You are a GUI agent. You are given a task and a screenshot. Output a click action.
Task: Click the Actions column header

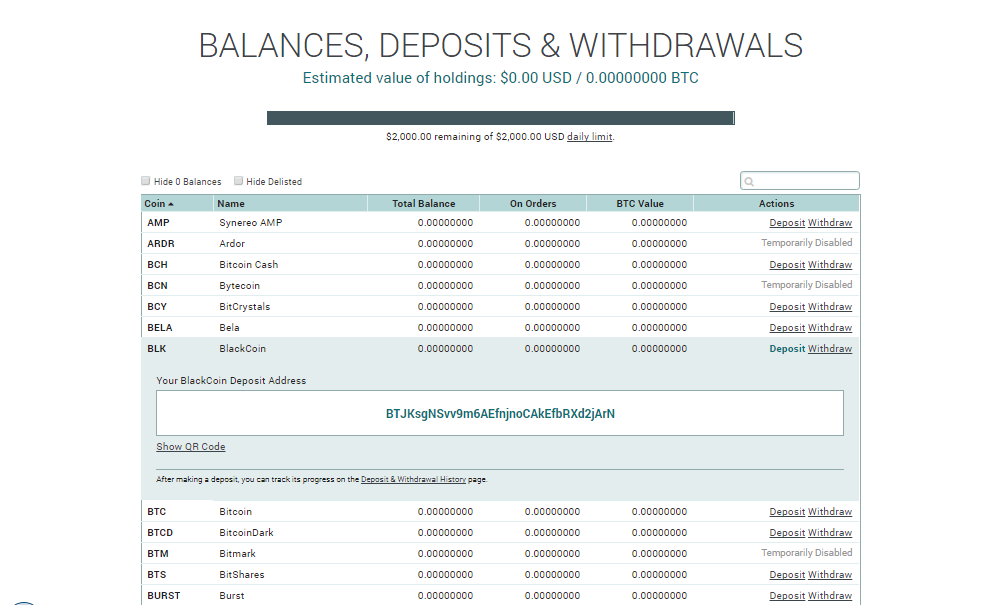point(776,204)
